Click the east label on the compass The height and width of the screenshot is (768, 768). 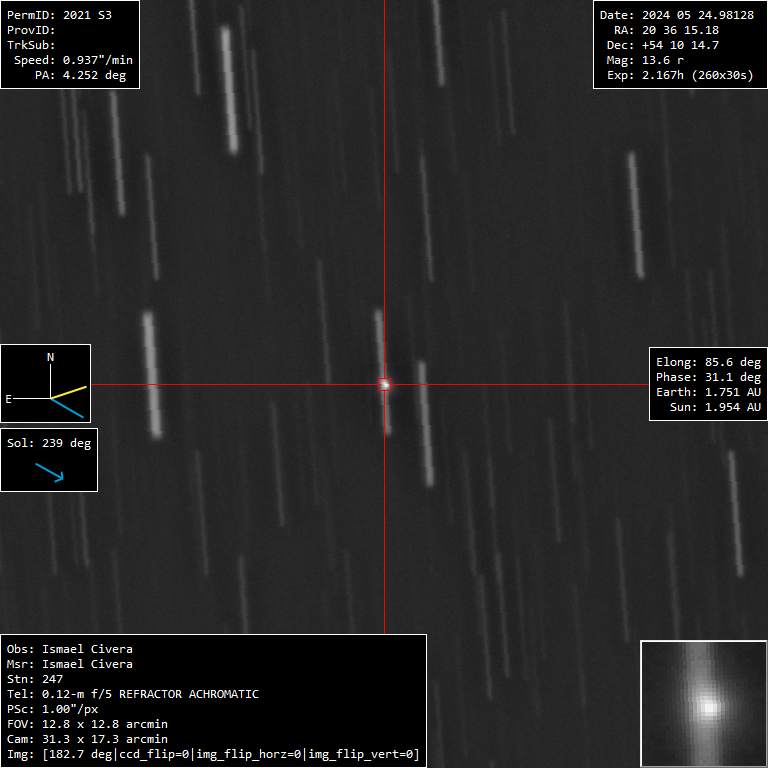[x=9, y=399]
